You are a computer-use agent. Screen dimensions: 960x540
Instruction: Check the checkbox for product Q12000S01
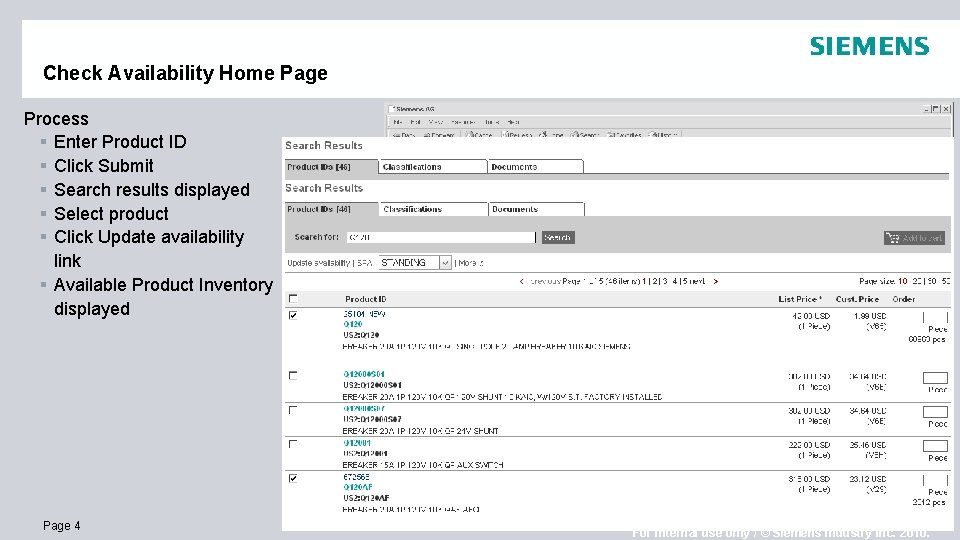click(293, 375)
